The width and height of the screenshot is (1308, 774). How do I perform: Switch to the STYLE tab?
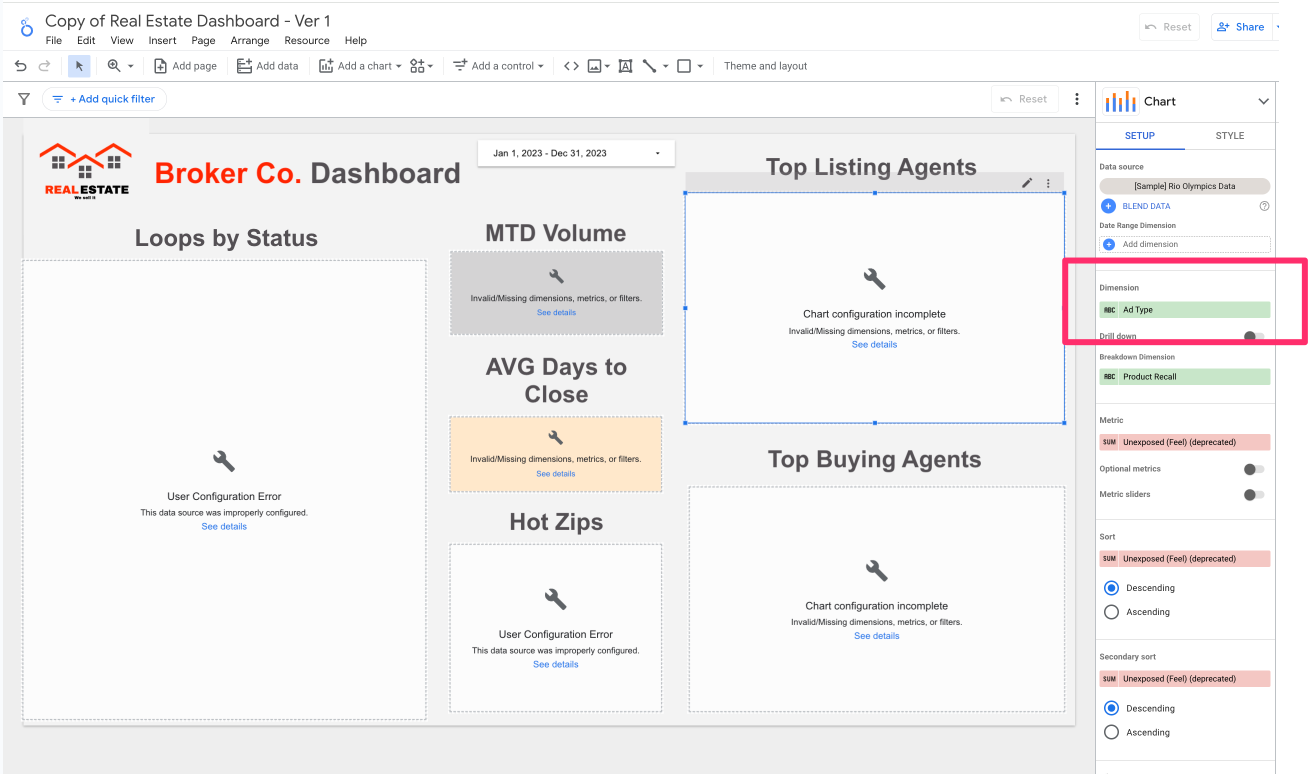pos(1229,135)
